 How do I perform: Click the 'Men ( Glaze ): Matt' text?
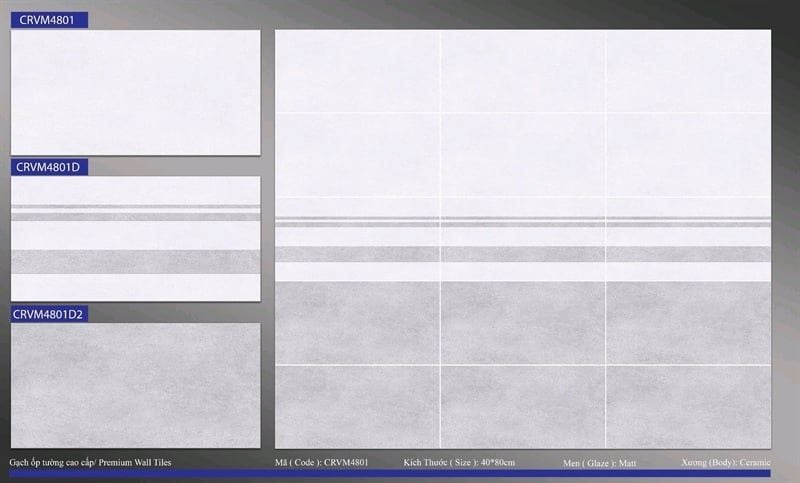[599, 463]
